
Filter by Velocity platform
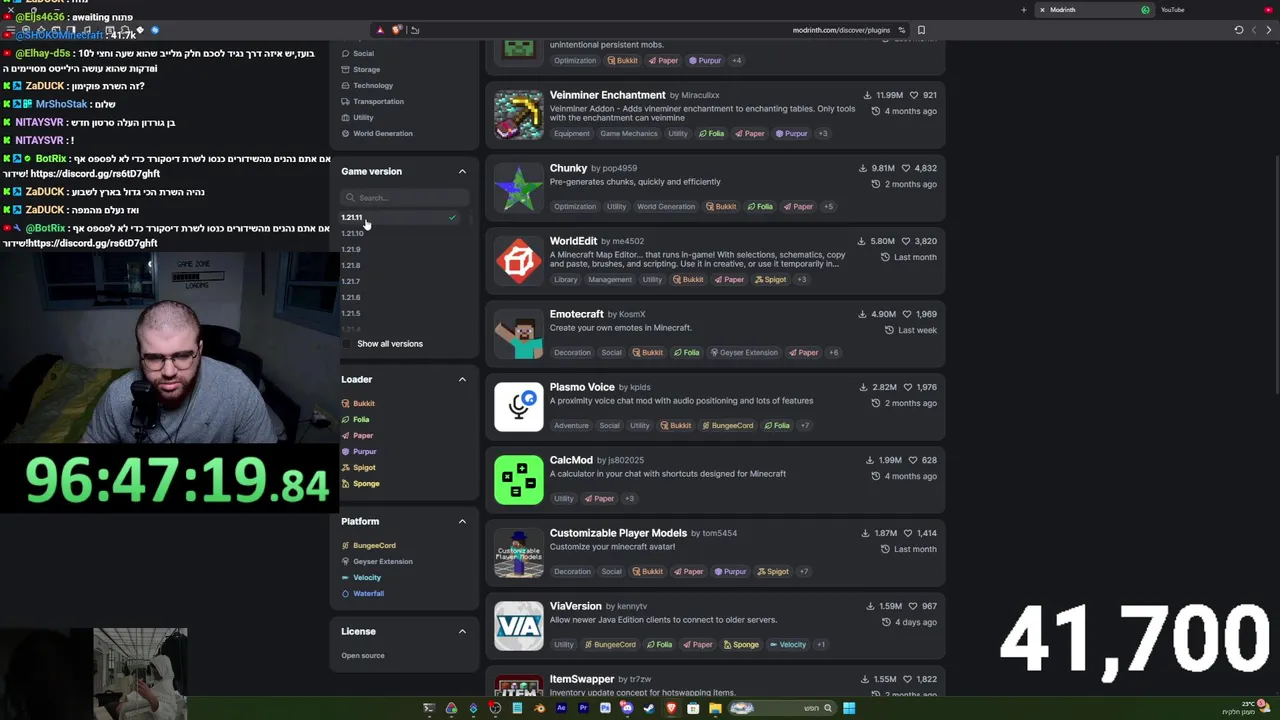click(361, 577)
